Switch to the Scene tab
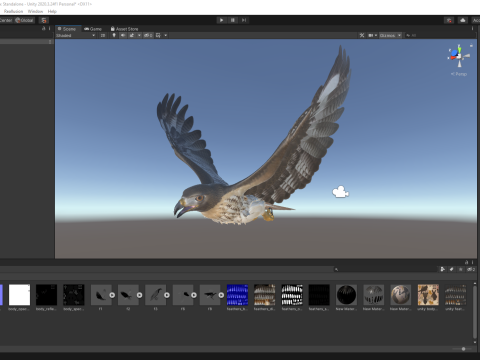 (x=67, y=29)
